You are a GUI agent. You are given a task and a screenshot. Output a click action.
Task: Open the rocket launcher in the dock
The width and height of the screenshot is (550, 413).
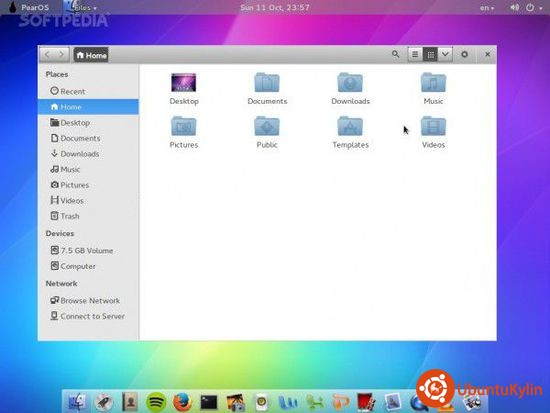[x=104, y=402]
